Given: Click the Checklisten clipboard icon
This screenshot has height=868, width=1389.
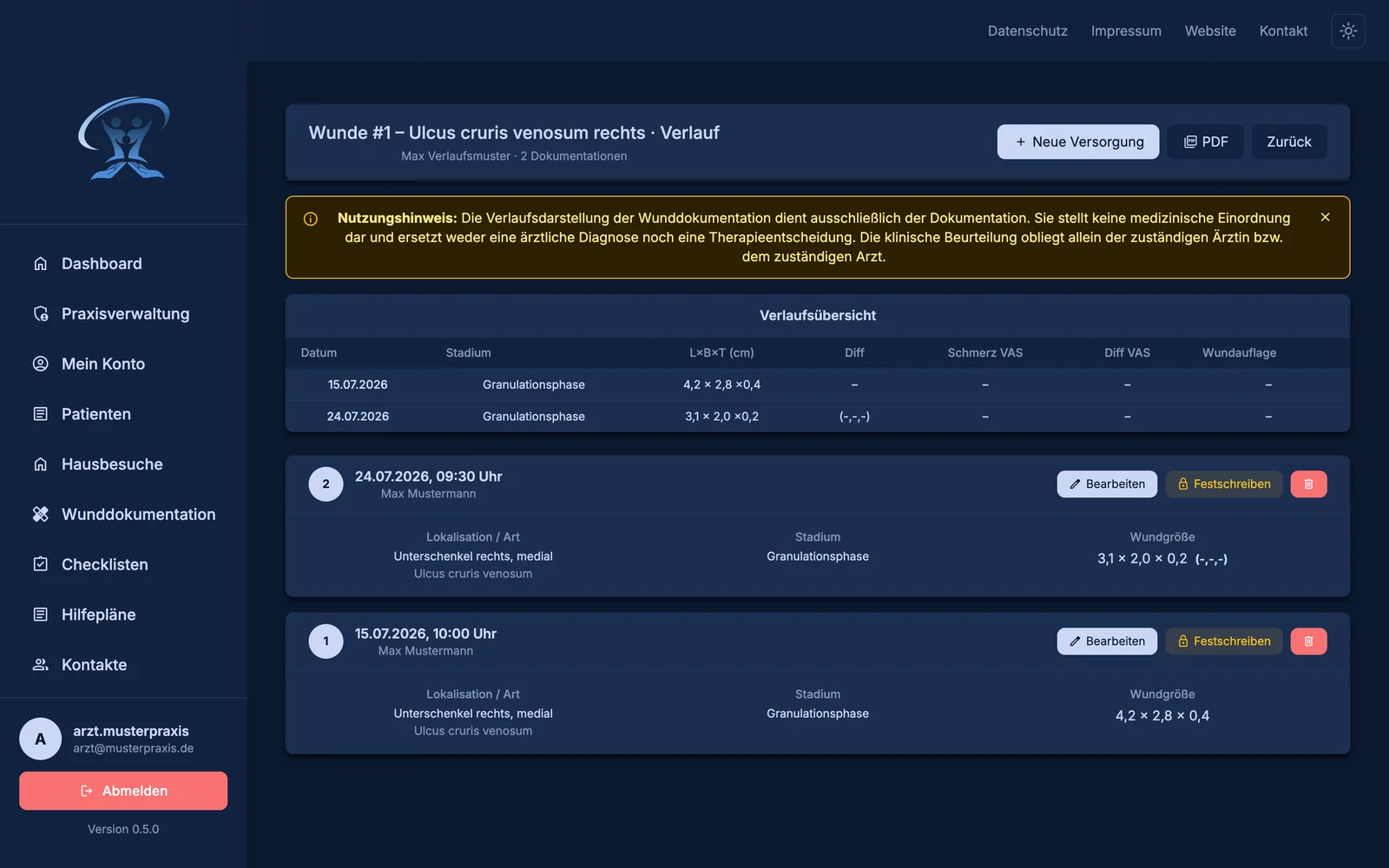Looking at the screenshot, I should pos(40,564).
